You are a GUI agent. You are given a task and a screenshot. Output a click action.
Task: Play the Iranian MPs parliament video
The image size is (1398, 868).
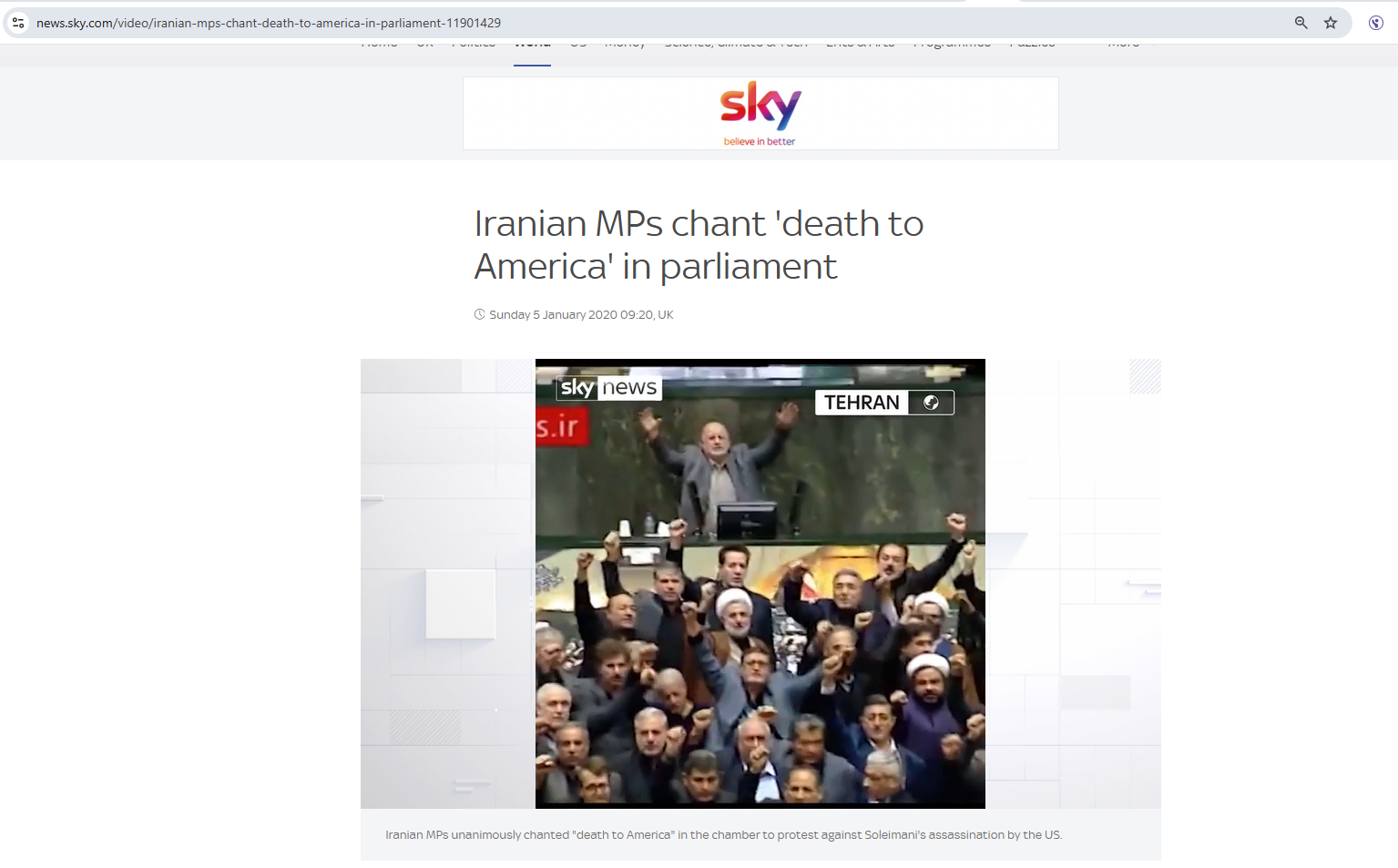pos(760,583)
